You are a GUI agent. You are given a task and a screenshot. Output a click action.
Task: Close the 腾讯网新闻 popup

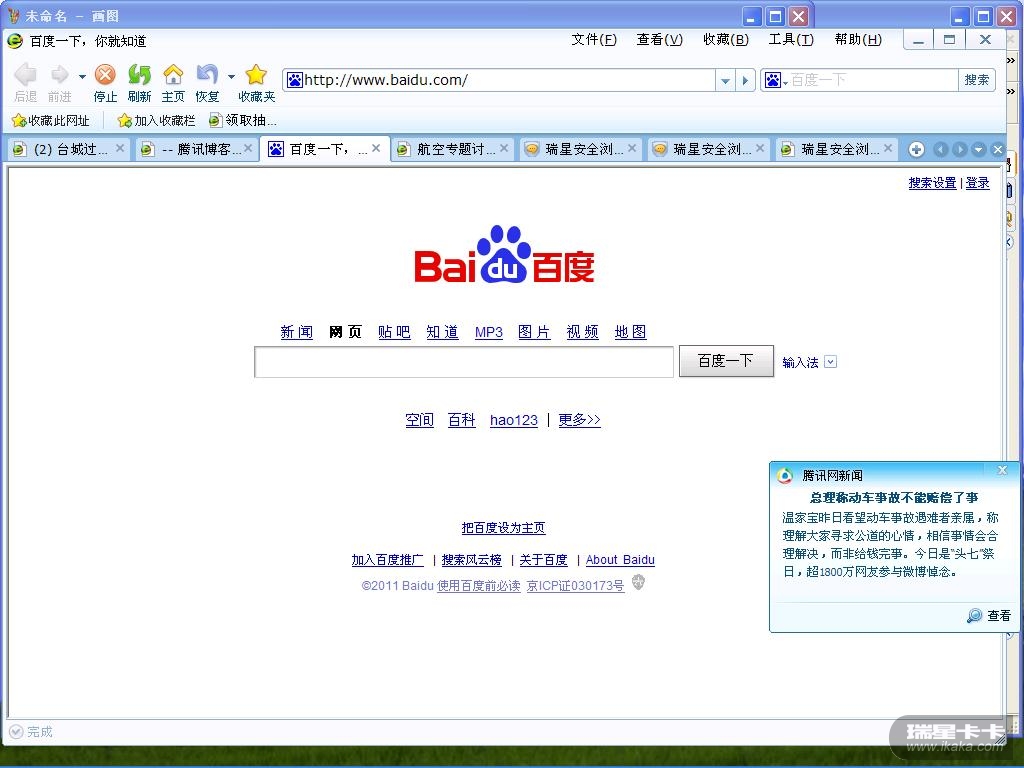1002,470
